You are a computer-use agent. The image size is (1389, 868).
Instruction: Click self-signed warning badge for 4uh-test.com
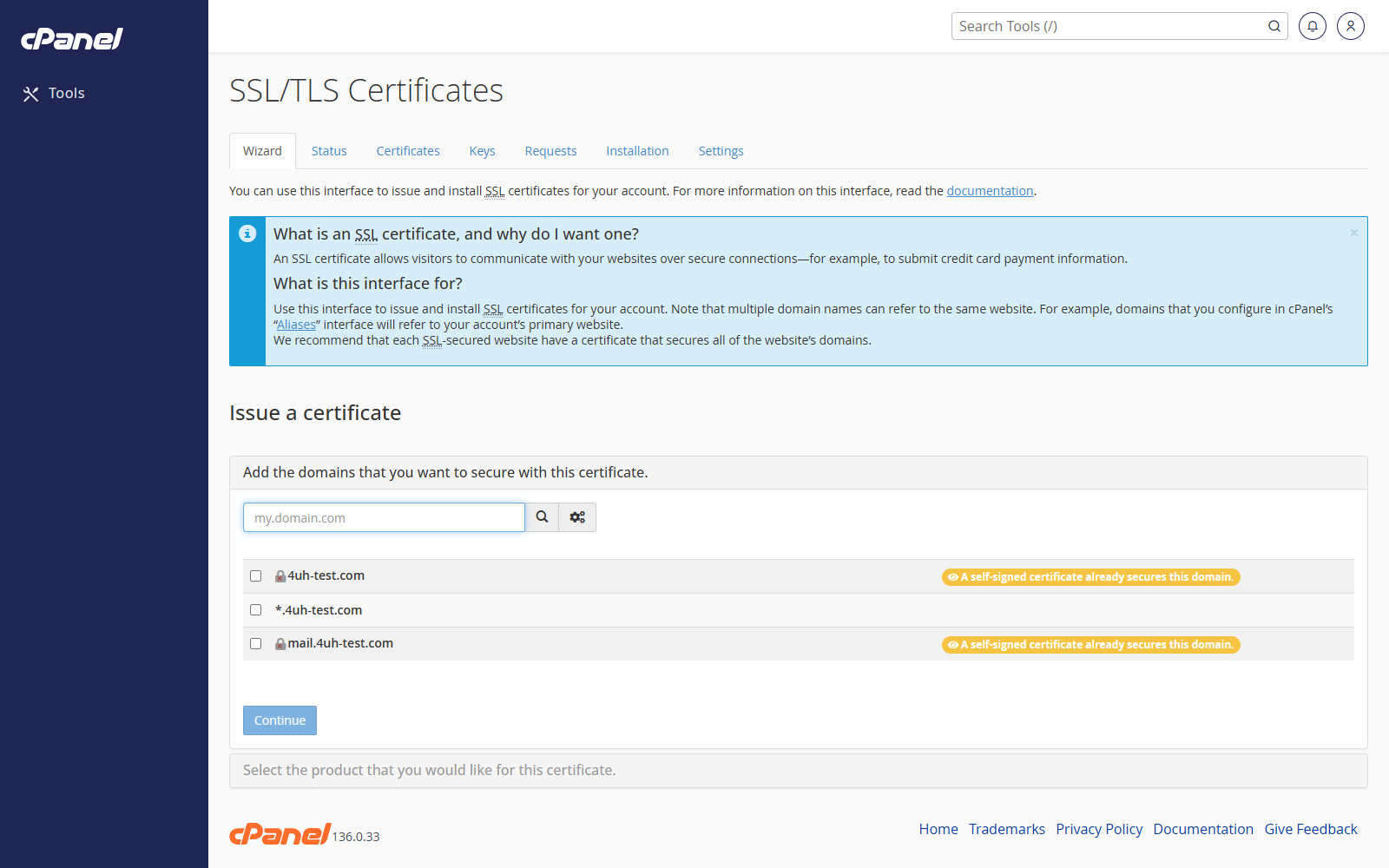tap(1090, 577)
